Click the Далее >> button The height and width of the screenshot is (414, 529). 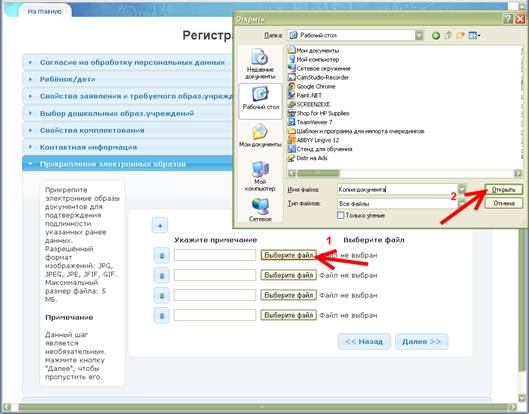pos(421,341)
